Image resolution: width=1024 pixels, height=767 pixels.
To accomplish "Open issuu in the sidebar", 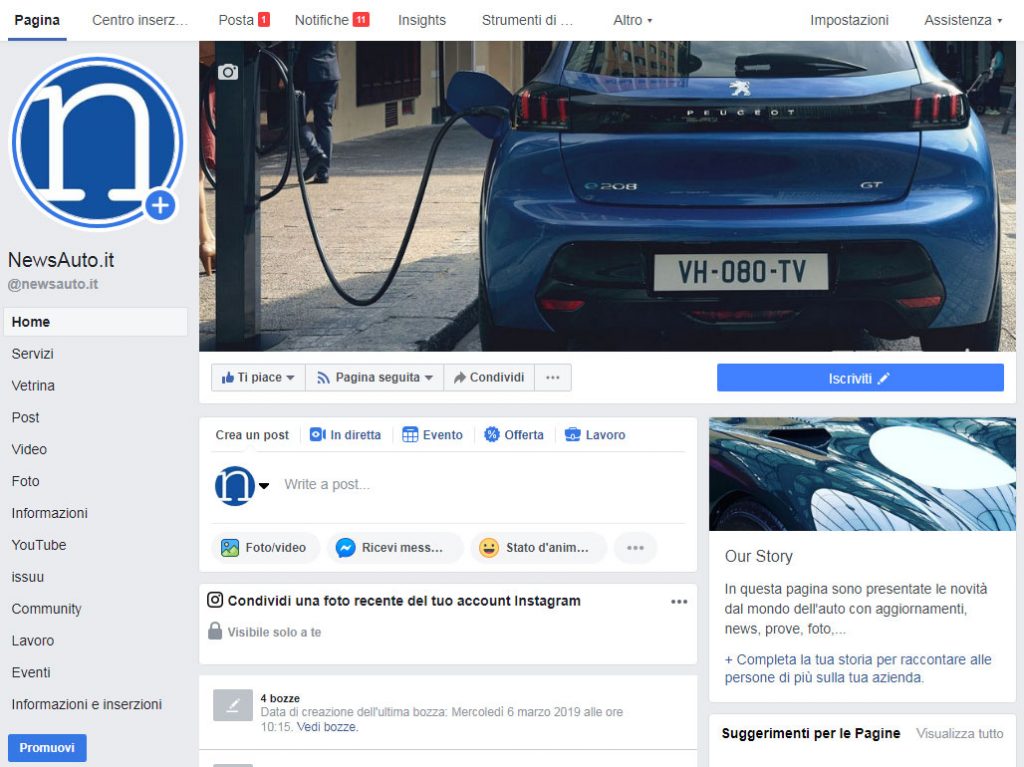I will click(x=28, y=577).
